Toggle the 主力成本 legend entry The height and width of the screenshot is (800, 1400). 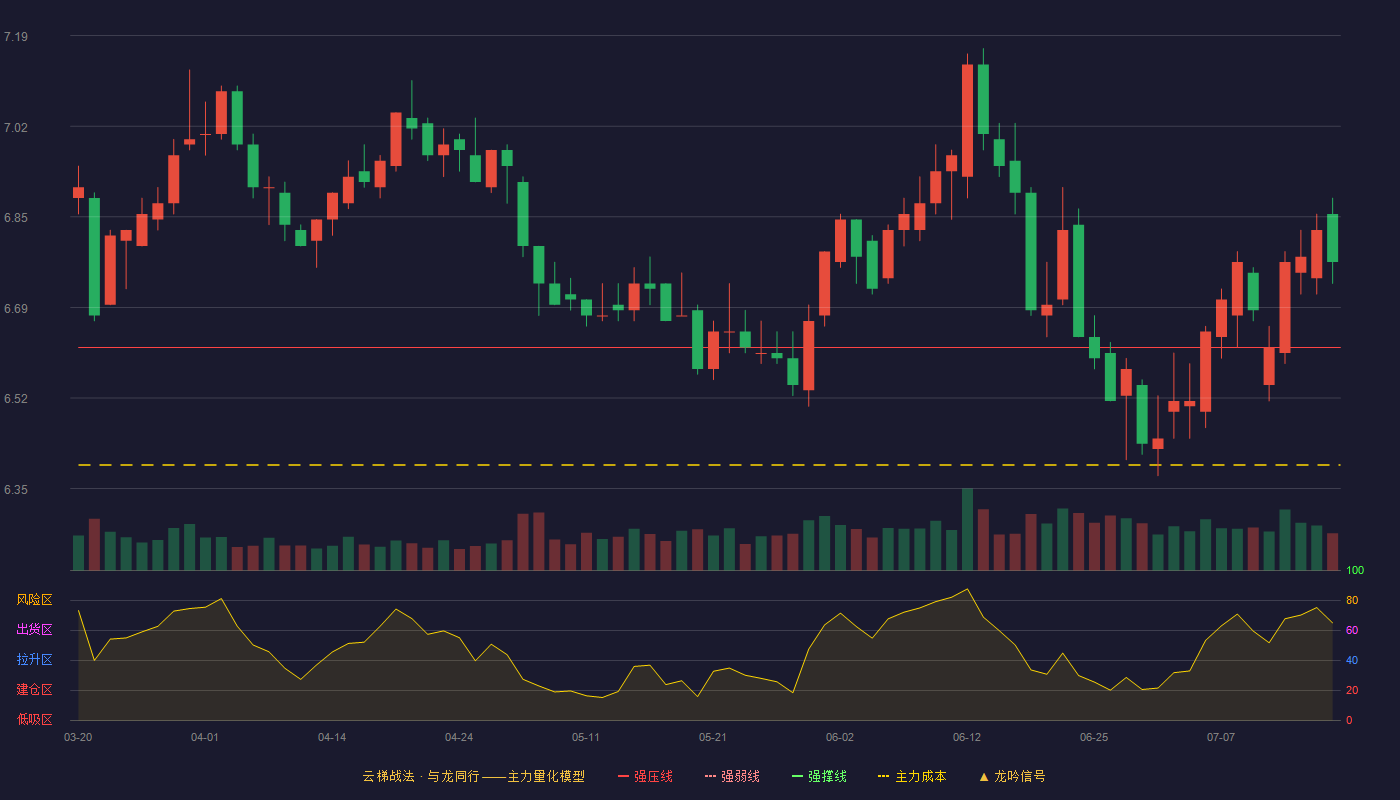click(x=912, y=776)
